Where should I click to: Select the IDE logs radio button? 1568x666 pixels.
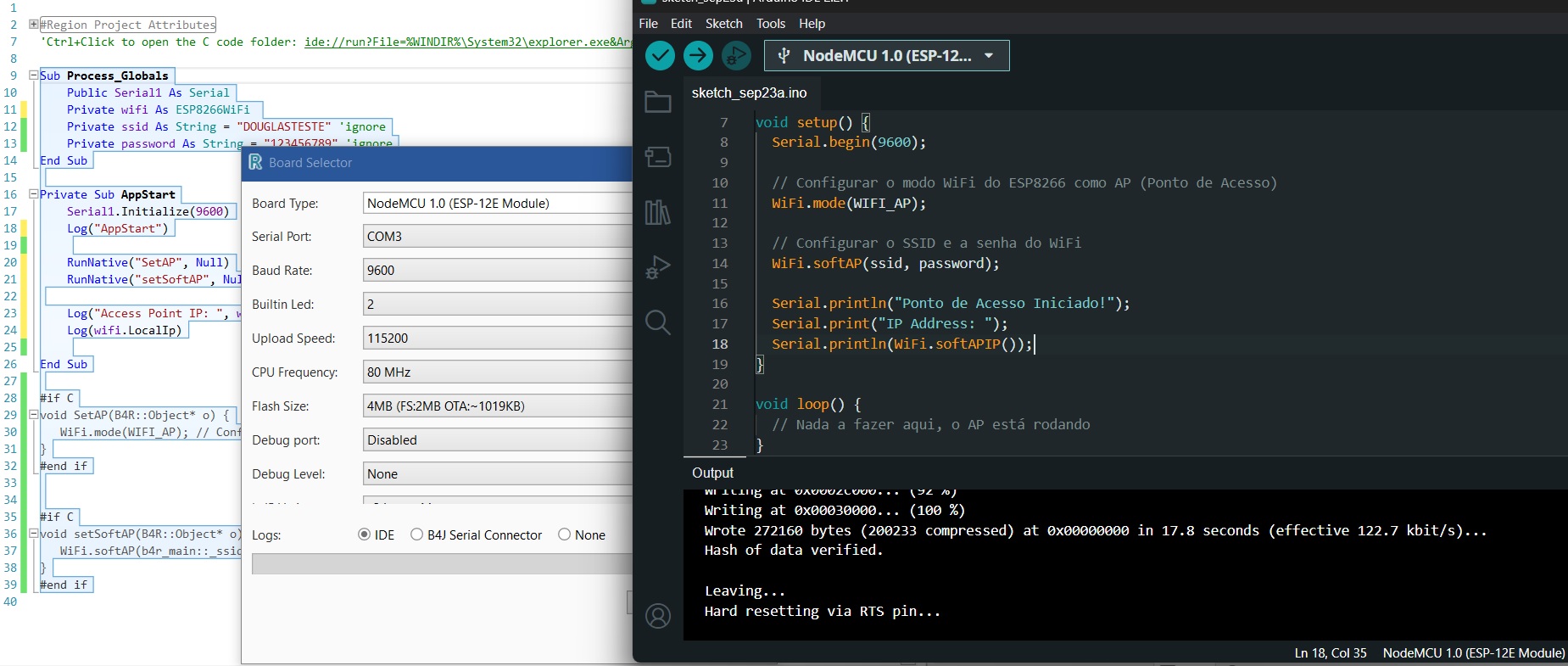(365, 534)
